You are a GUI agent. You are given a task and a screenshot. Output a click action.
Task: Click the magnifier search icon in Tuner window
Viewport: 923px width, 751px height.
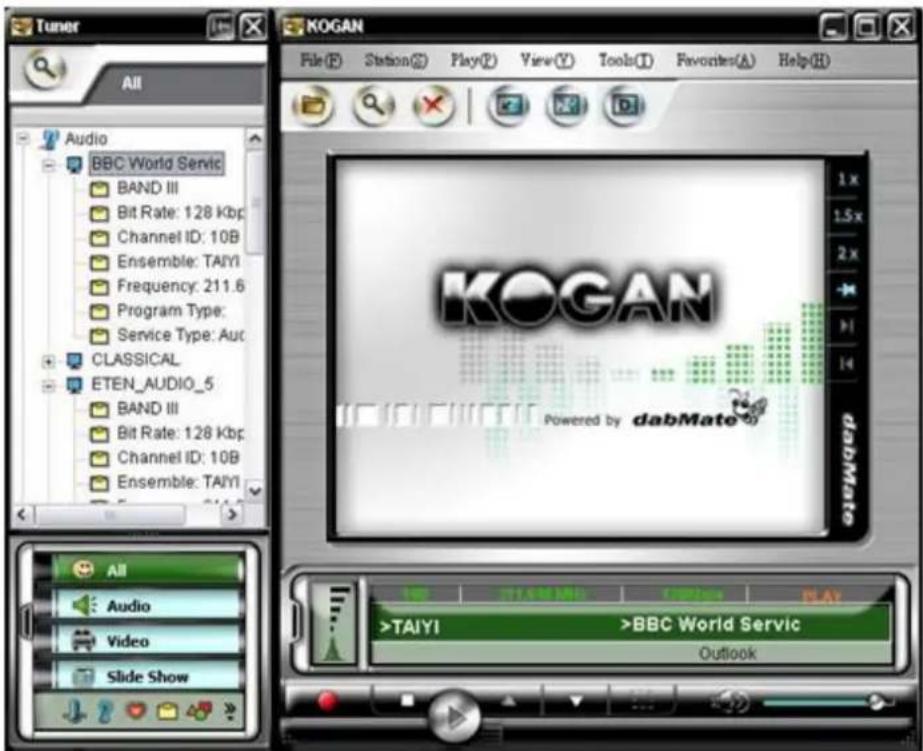pos(45,69)
